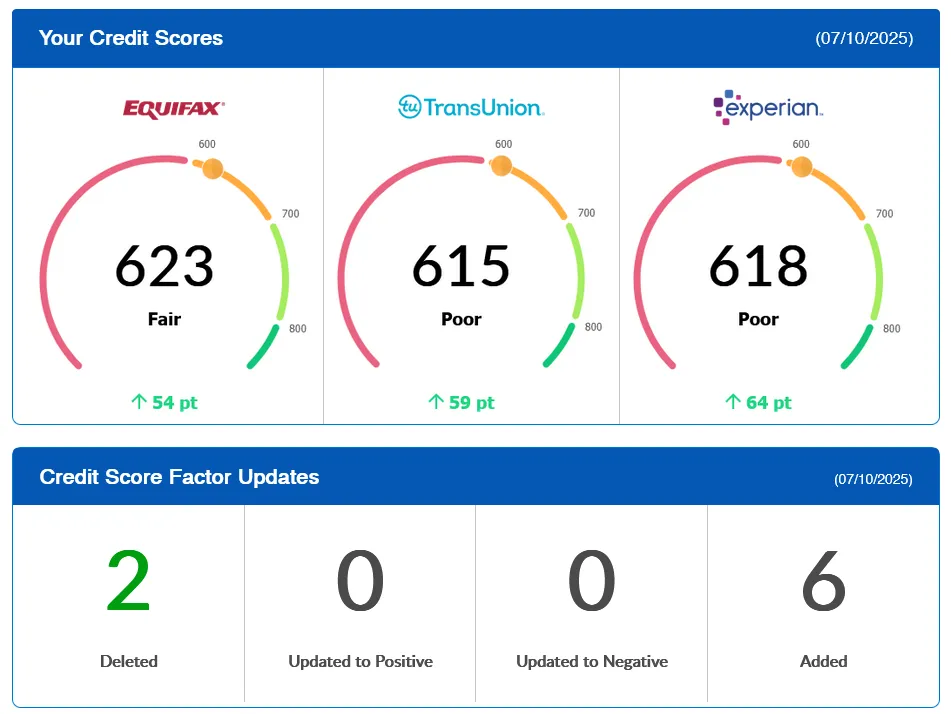Click the date in Factor Updates header
The image size is (951, 714).
point(873,479)
